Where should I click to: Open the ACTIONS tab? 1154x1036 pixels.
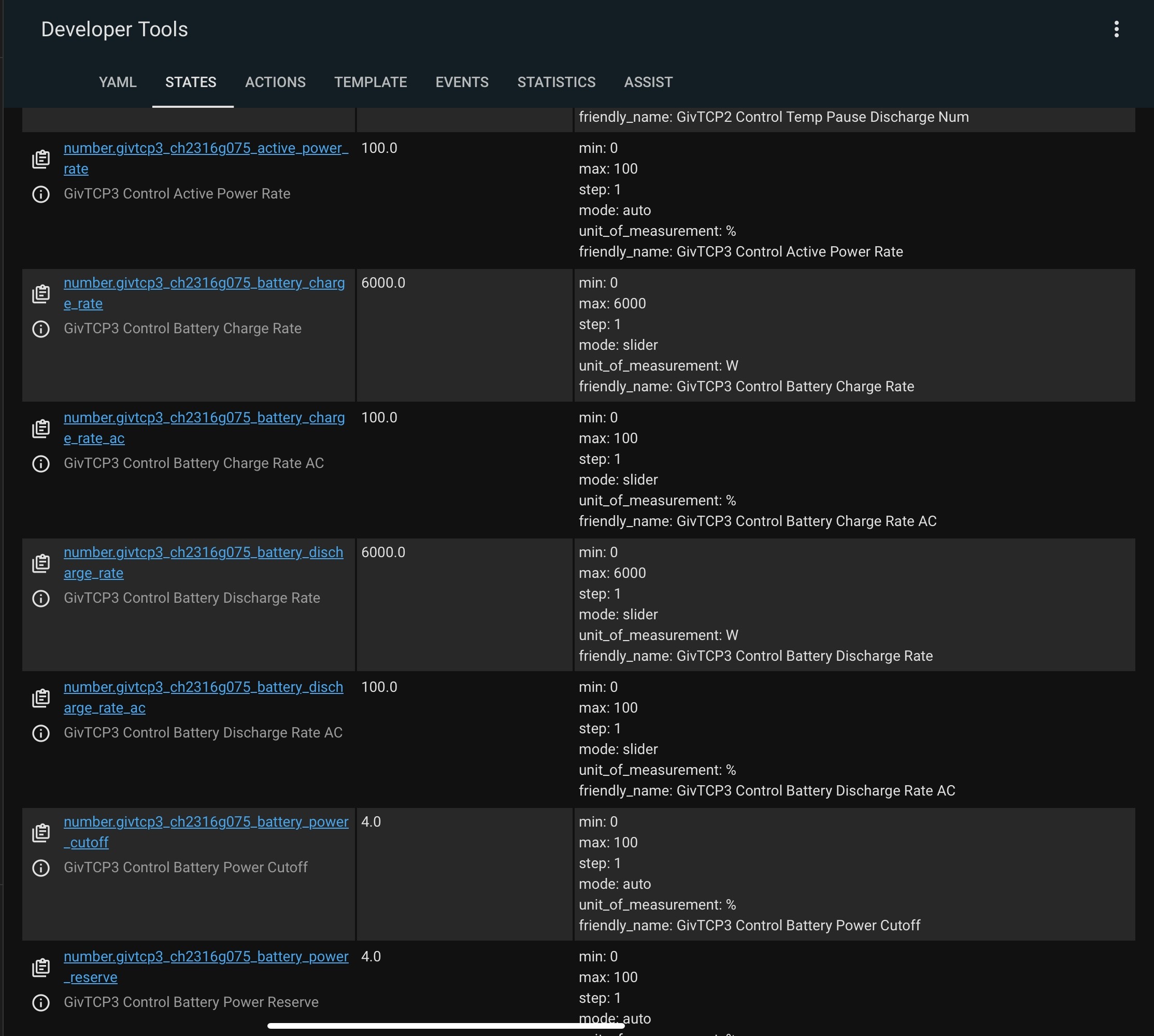275,82
